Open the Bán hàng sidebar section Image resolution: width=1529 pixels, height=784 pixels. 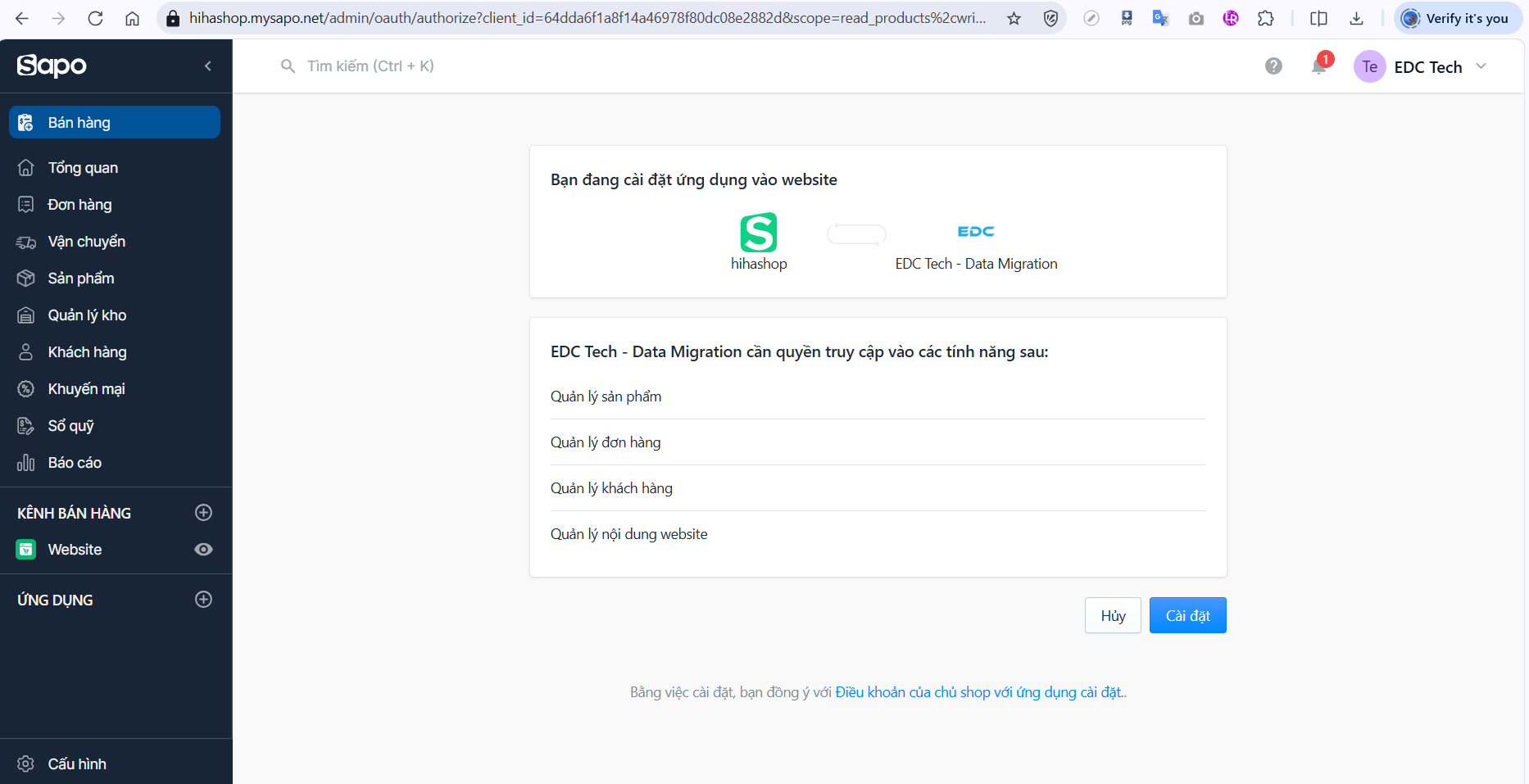(115, 122)
